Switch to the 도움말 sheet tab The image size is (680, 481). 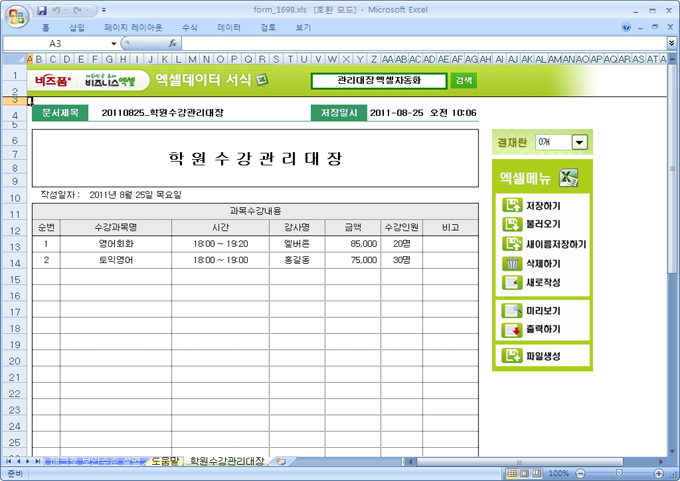coord(165,461)
